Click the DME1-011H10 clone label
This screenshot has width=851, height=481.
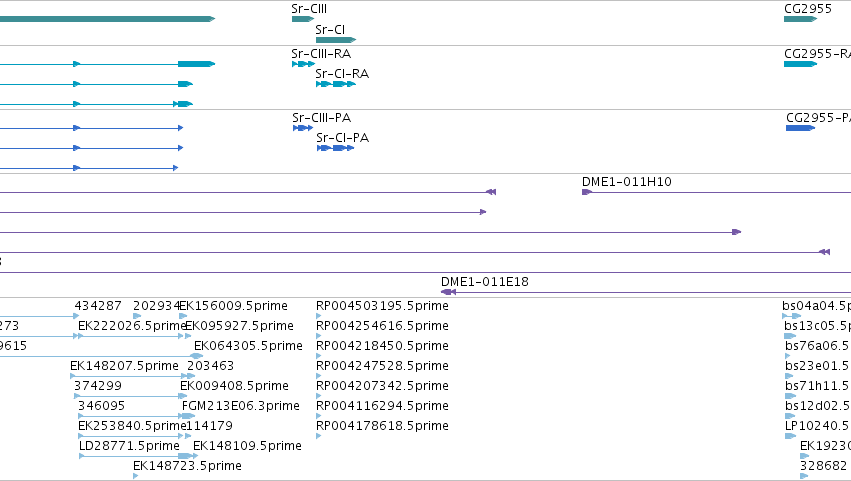pyautogui.click(x=626, y=182)
